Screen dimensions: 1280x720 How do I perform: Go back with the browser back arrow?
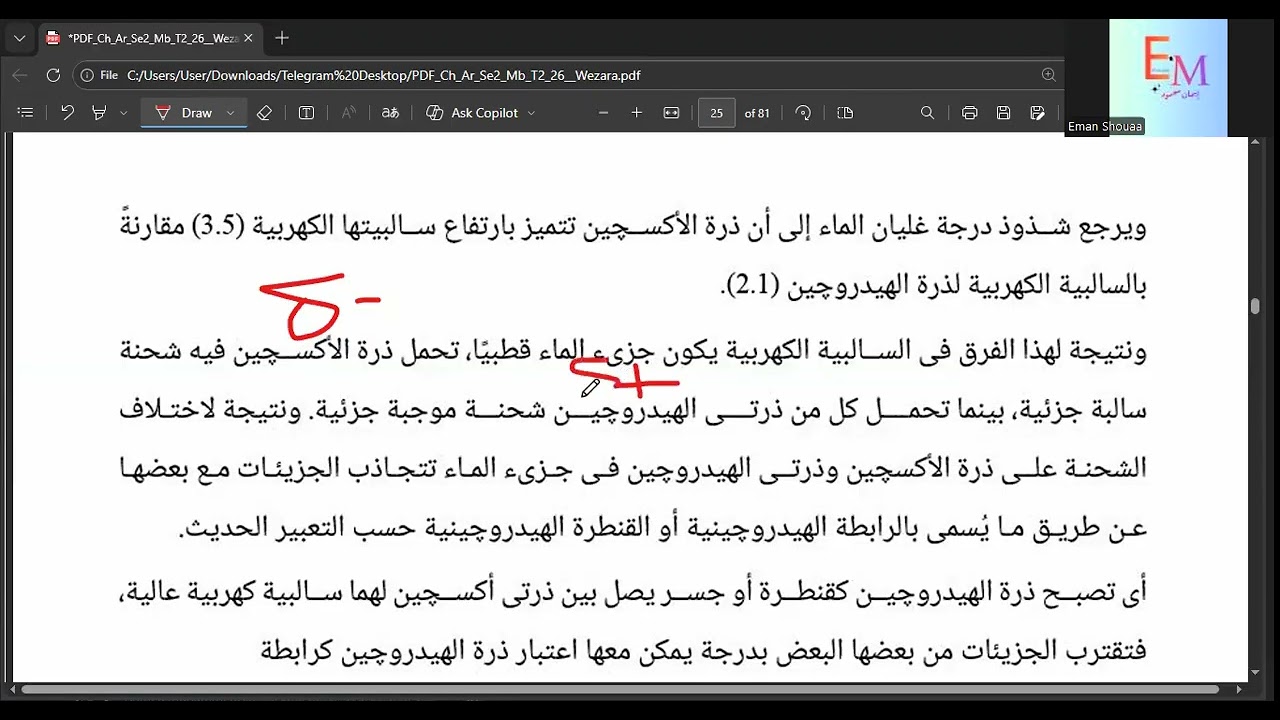click(x=20, y=75)
